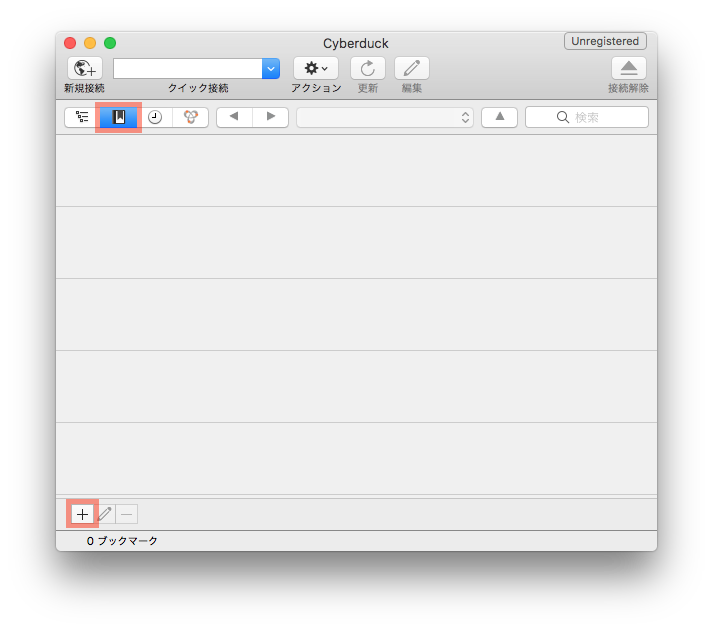Go forward with right arrow button
713x631 pixels.
271,117
